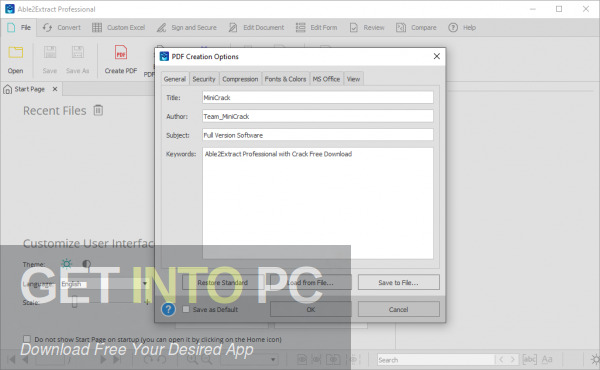Open the Review ribbon tab

(367, 28)
